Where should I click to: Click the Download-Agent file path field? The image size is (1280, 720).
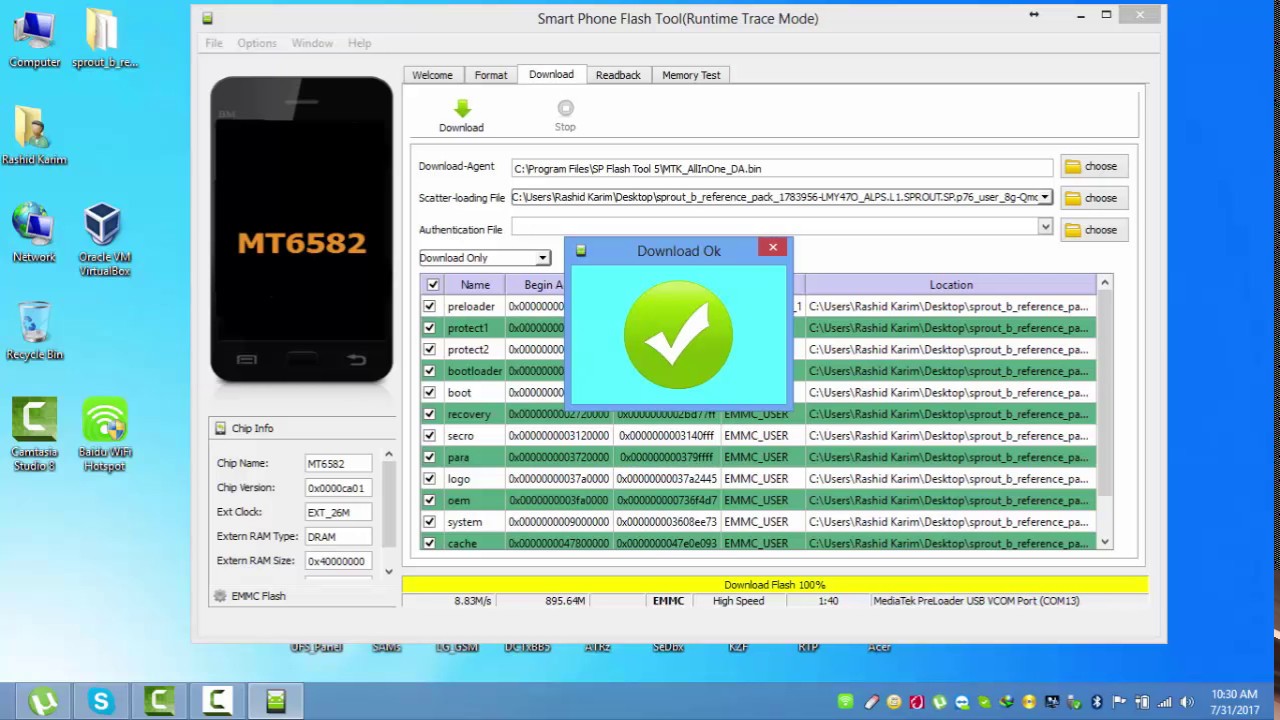[x=782, y=169]
